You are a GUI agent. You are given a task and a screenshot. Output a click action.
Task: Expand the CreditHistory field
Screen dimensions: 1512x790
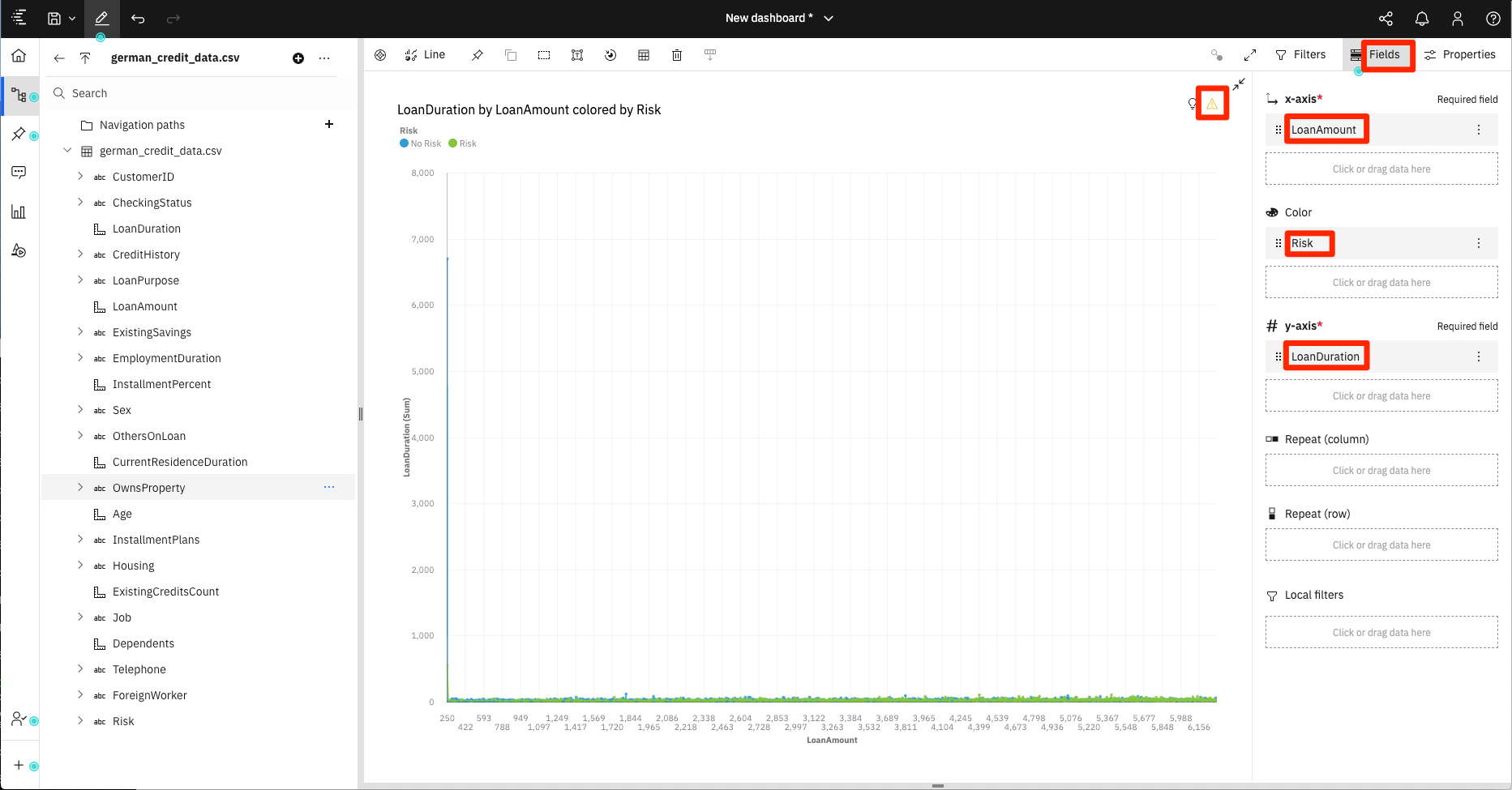coord(79,254)
